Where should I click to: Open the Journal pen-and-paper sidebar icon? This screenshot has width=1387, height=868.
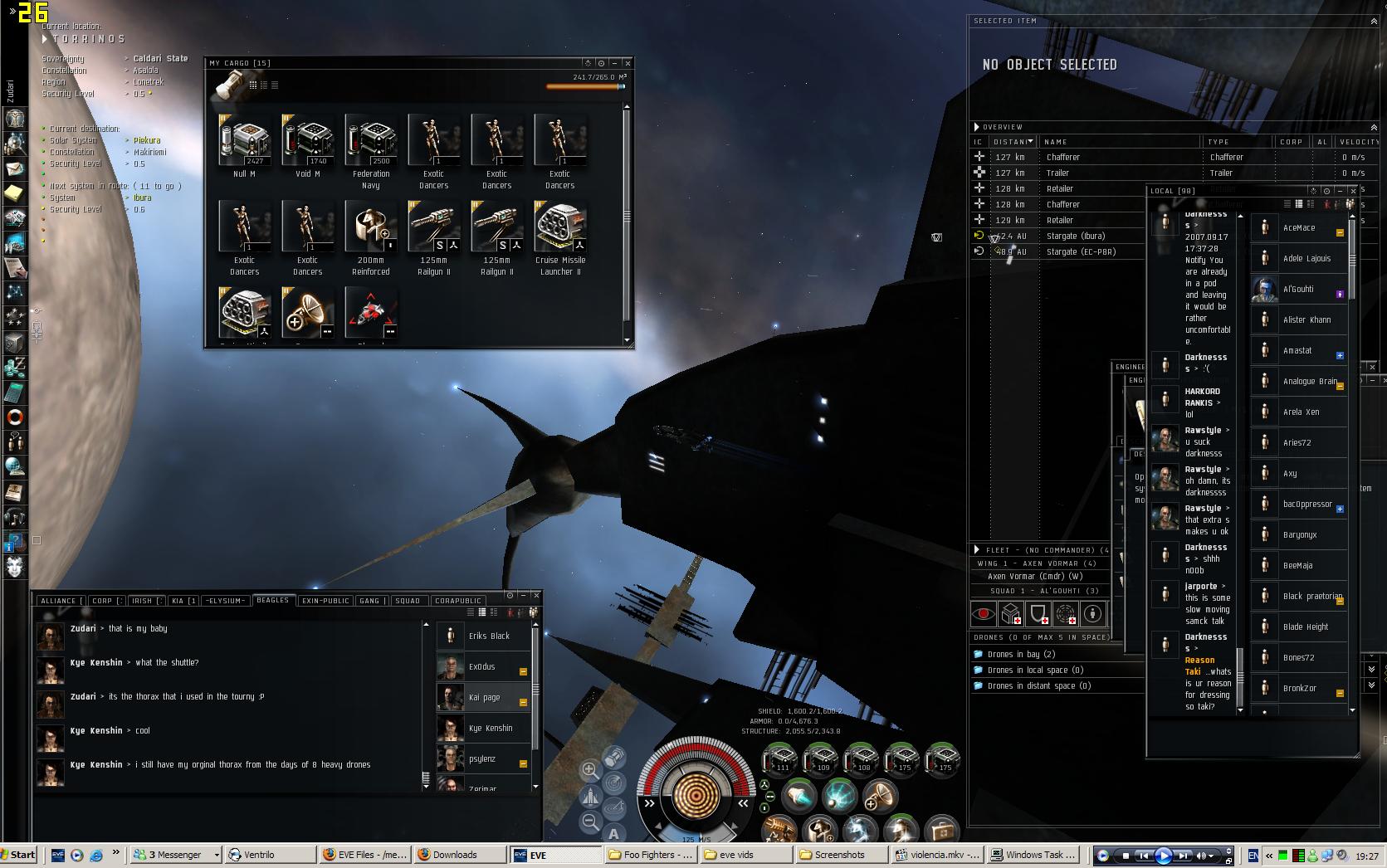click(x=15, y=267)
